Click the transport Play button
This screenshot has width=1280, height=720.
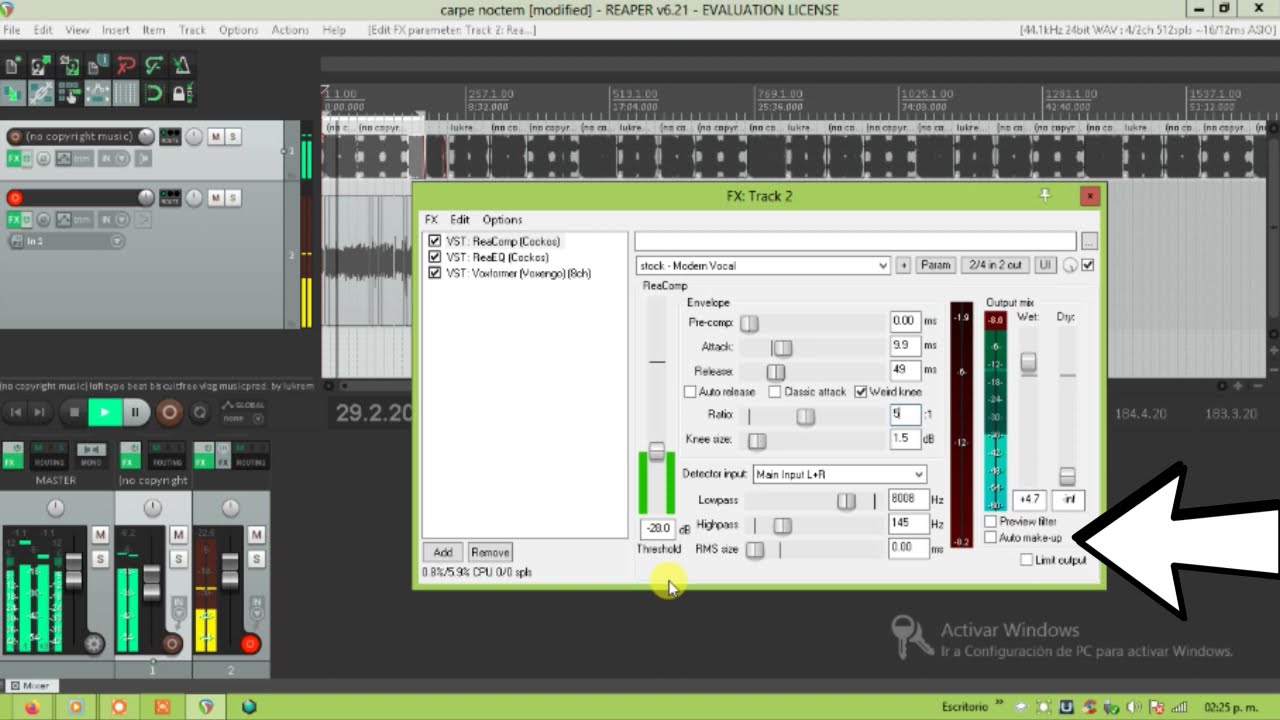point(104,412)
